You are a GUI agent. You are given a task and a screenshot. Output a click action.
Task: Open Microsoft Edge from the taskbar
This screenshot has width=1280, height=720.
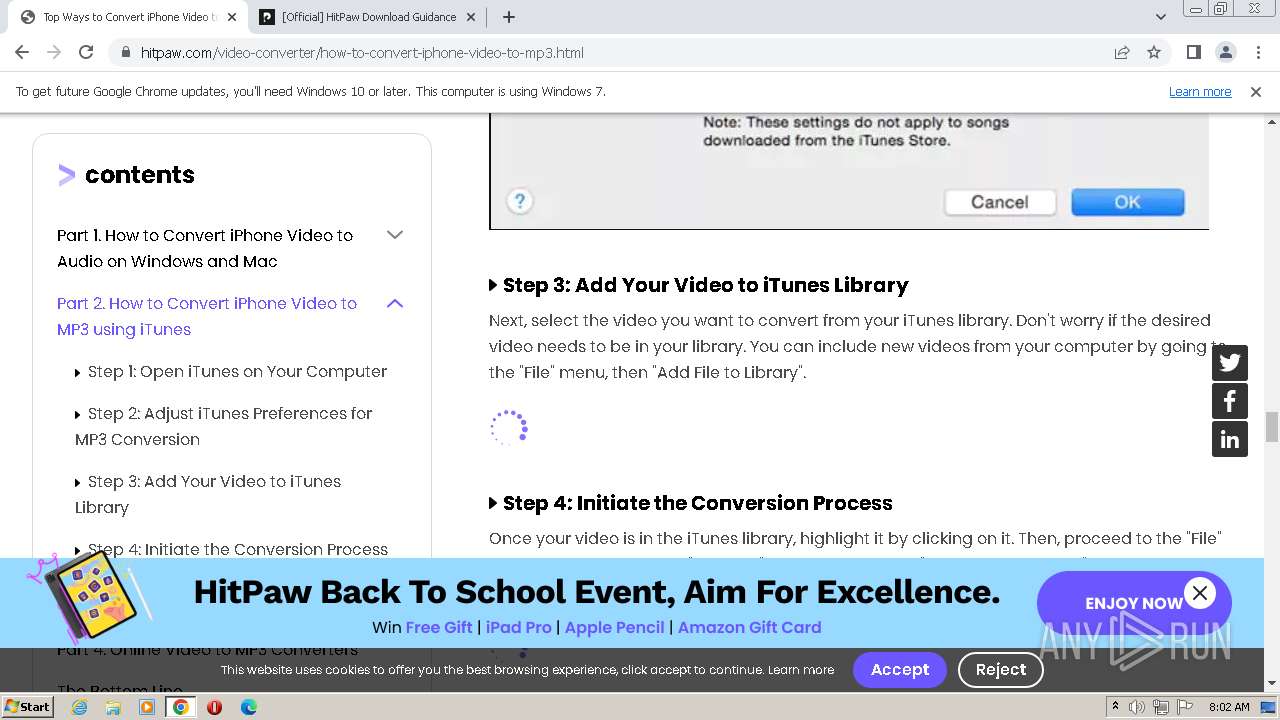coord(249,707)
